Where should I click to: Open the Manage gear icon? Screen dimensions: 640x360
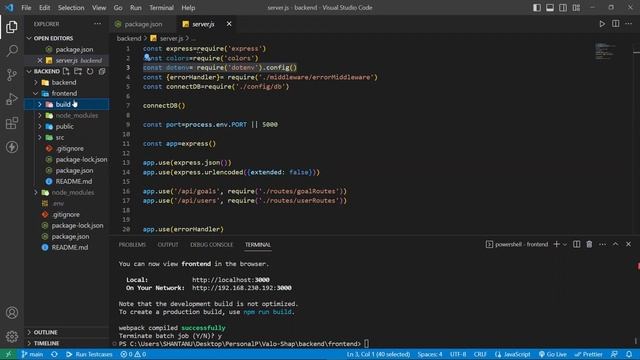coord(12,336)
